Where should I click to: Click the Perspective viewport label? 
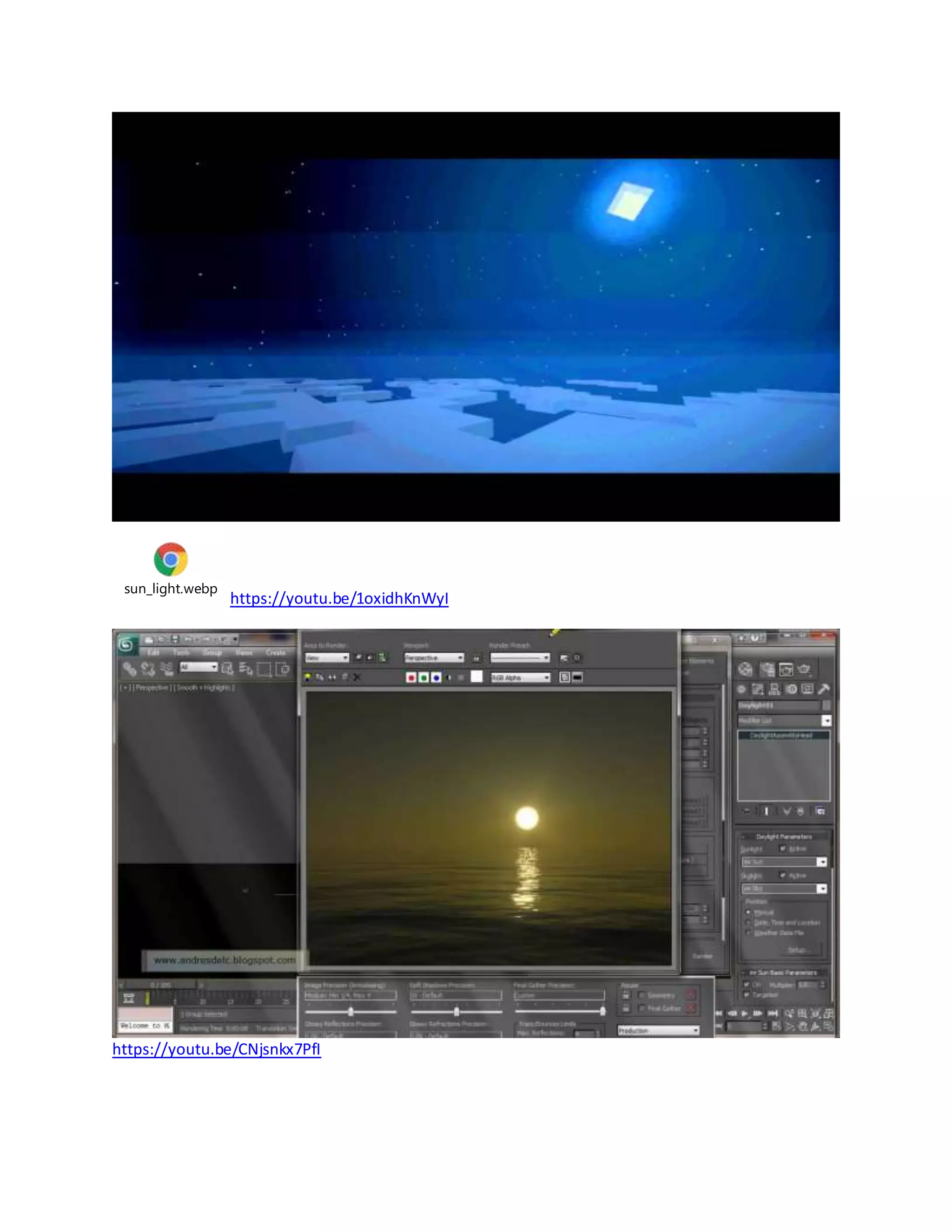[x=152, y=688]
